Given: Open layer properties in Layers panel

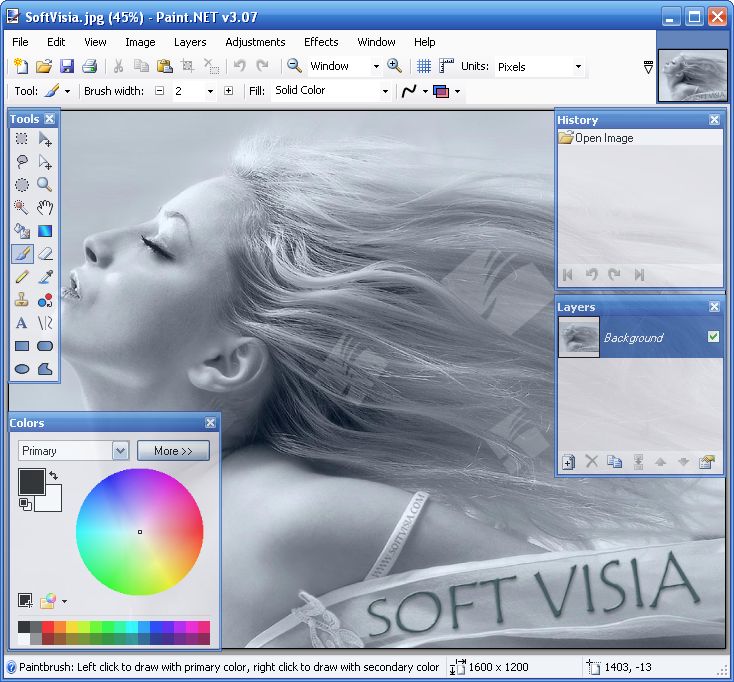Looking at the screenshot, I should (706, 462).
